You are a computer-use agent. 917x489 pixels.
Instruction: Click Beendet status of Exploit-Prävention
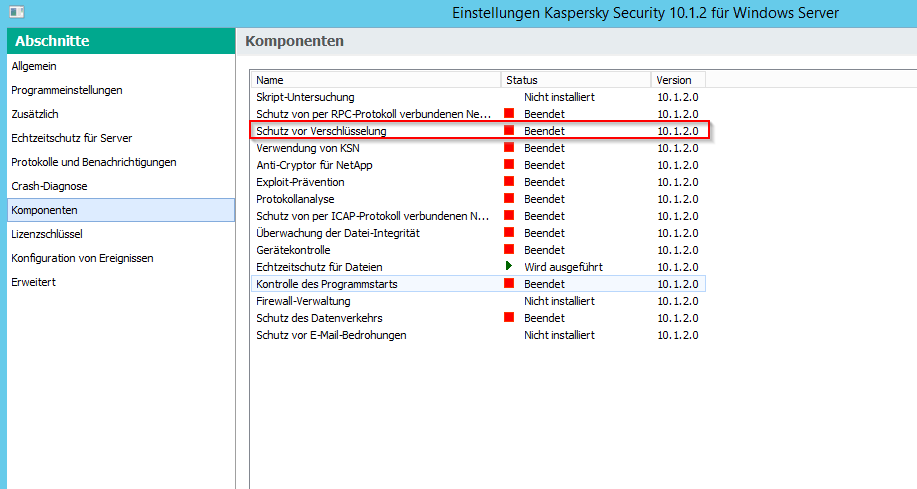544,182
